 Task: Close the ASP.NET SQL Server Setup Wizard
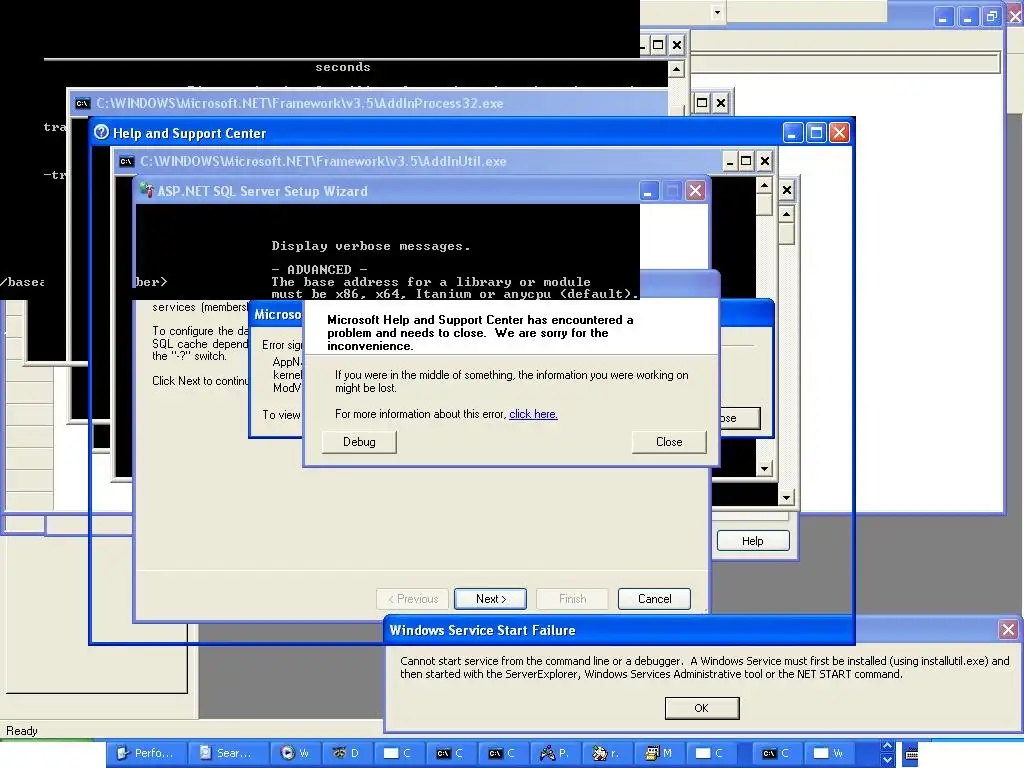tap(696, 191)
